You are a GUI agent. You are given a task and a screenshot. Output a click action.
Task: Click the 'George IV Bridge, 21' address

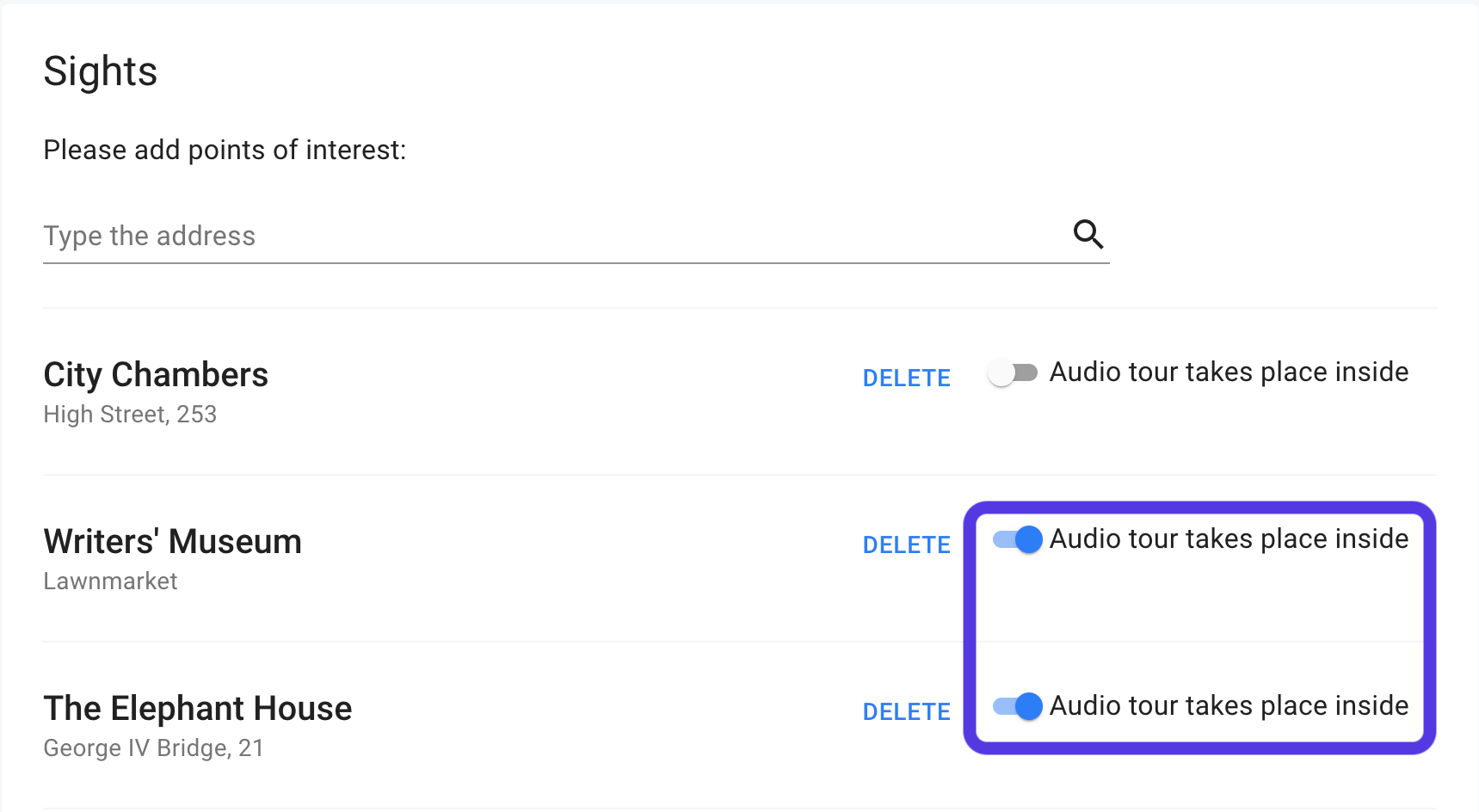pyautogui.click(x=153, y=748)
